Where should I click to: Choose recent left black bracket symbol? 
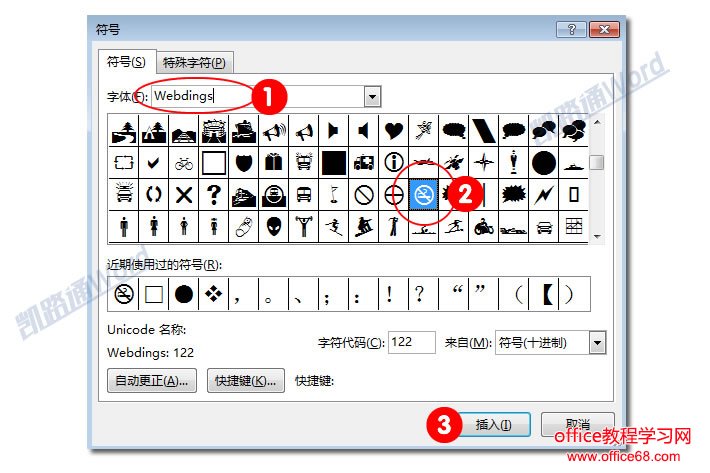click(x=547, y=295)
